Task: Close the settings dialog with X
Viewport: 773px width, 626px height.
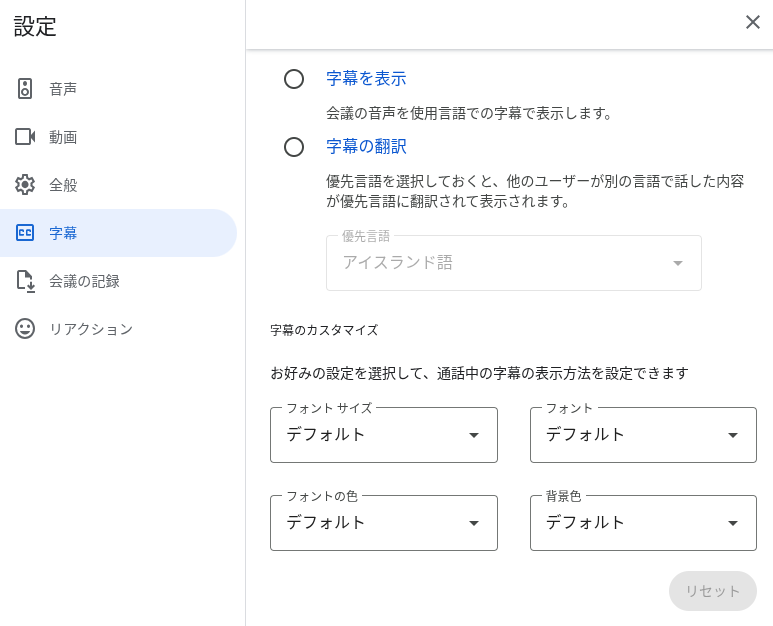Action: click(x=752, y=22)
